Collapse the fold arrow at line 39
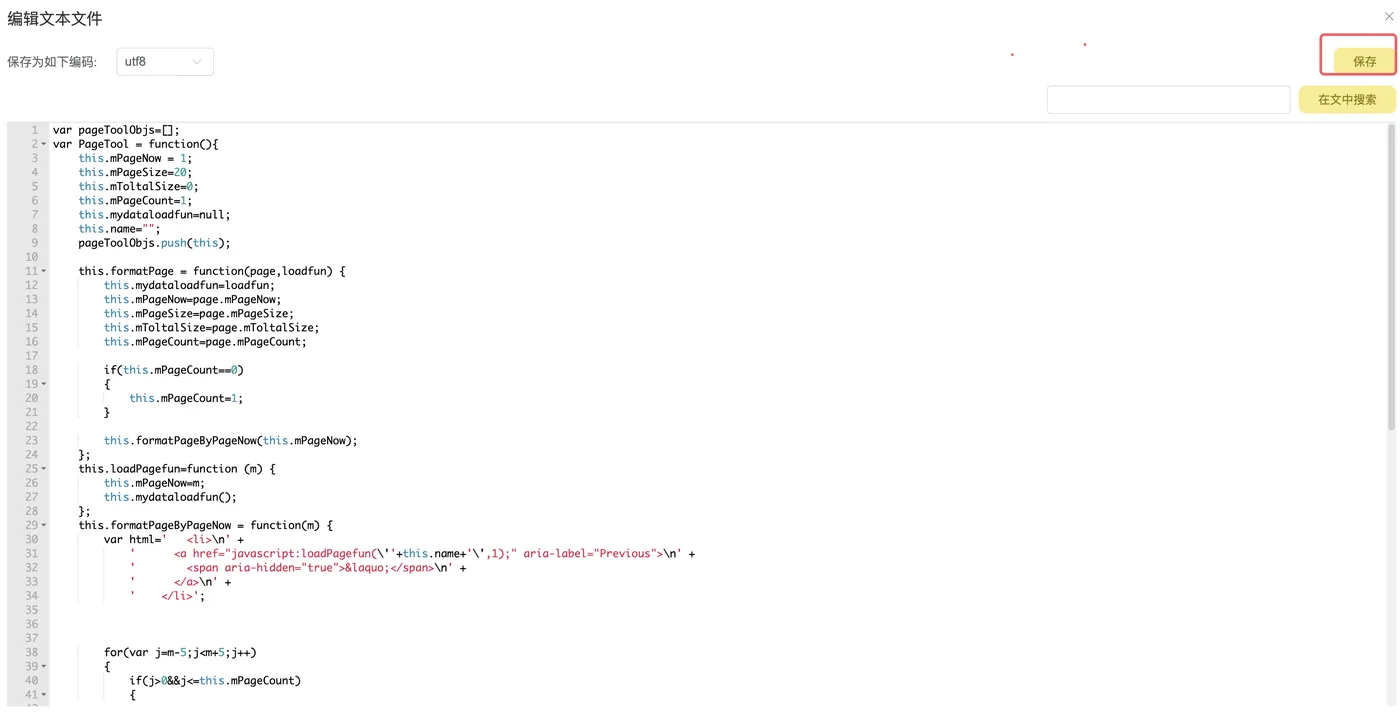1400x713 pixels. [44, 666]
